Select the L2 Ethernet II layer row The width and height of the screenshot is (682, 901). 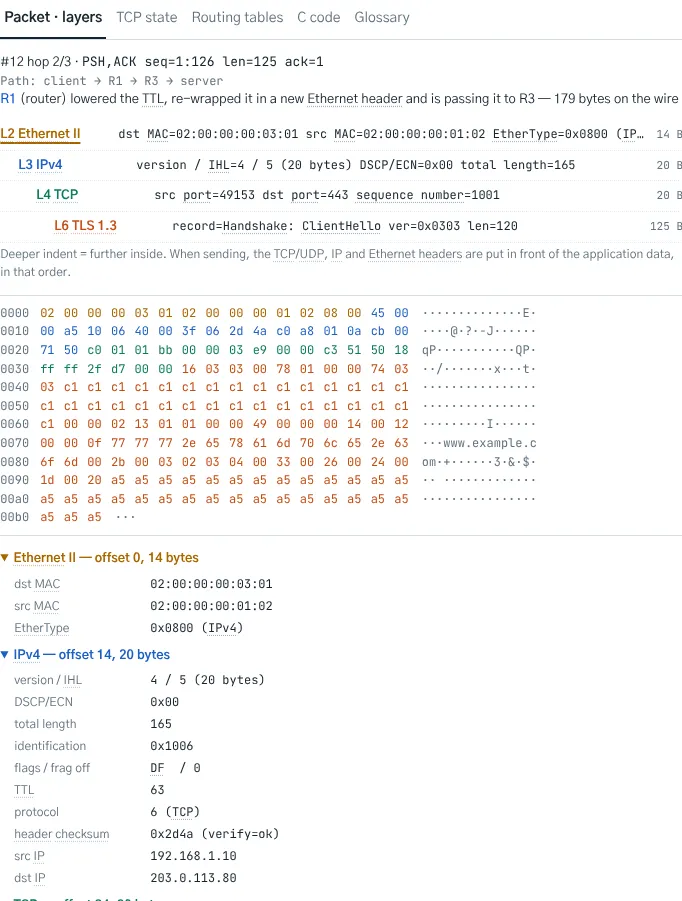point(341,134)
